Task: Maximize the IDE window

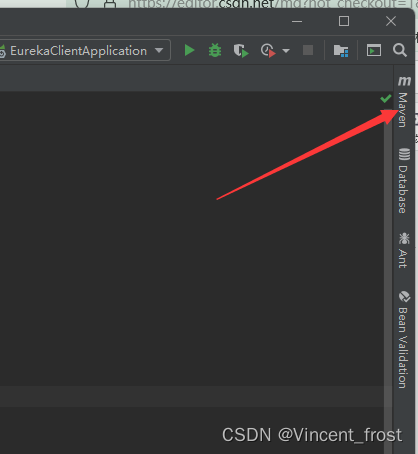Action: tap(344, 21)
